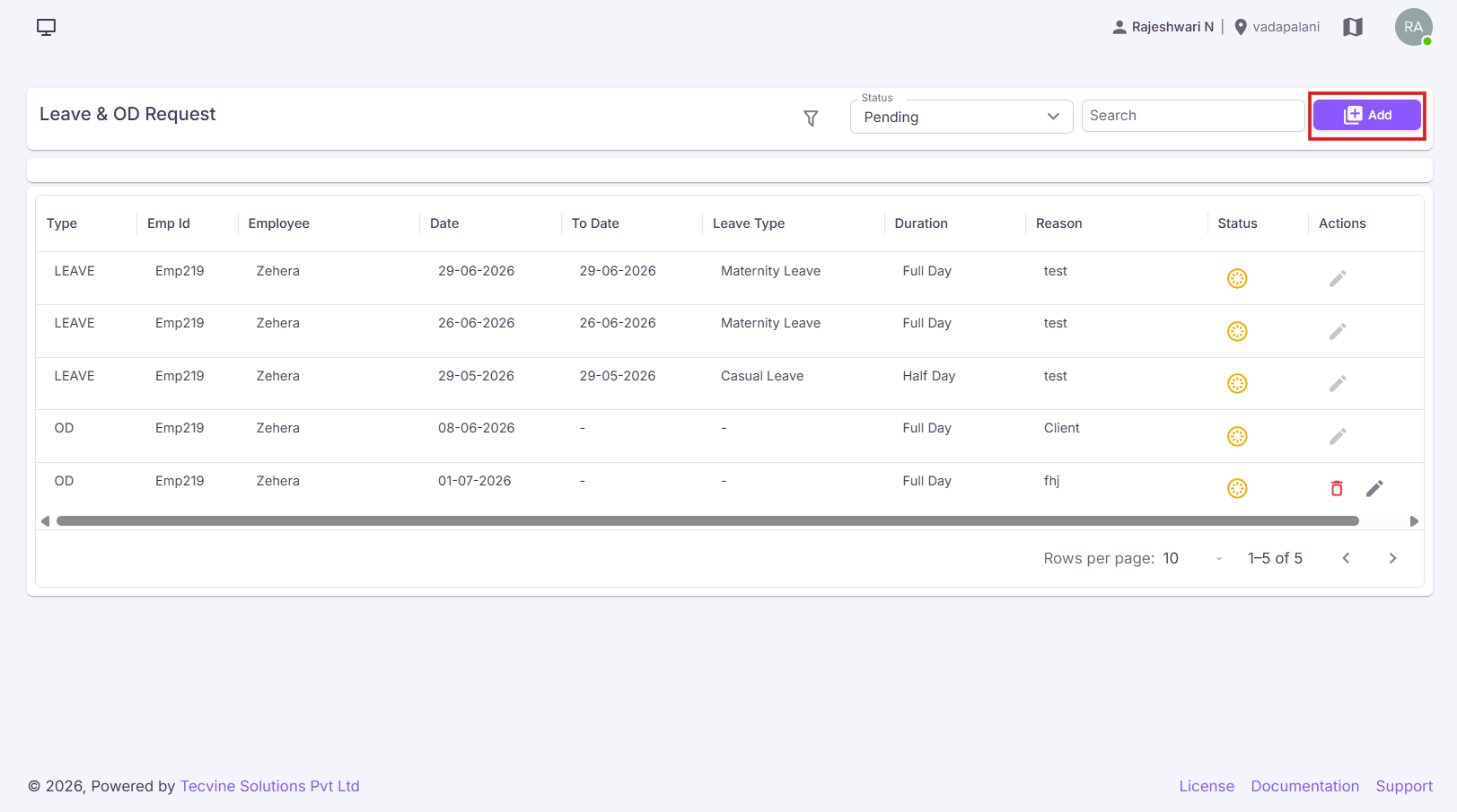
Task: Click the Date column header
Action: 444,223
